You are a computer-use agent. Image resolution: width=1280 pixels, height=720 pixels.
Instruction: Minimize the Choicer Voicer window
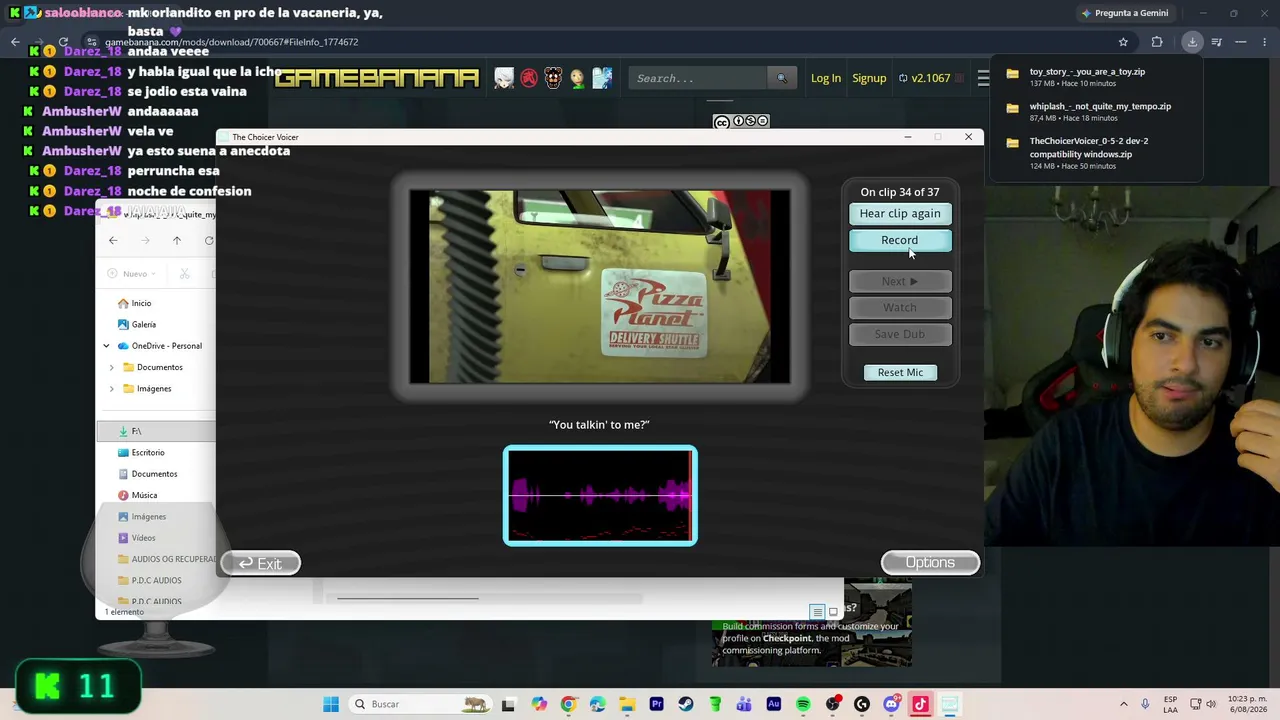[908, 137]
